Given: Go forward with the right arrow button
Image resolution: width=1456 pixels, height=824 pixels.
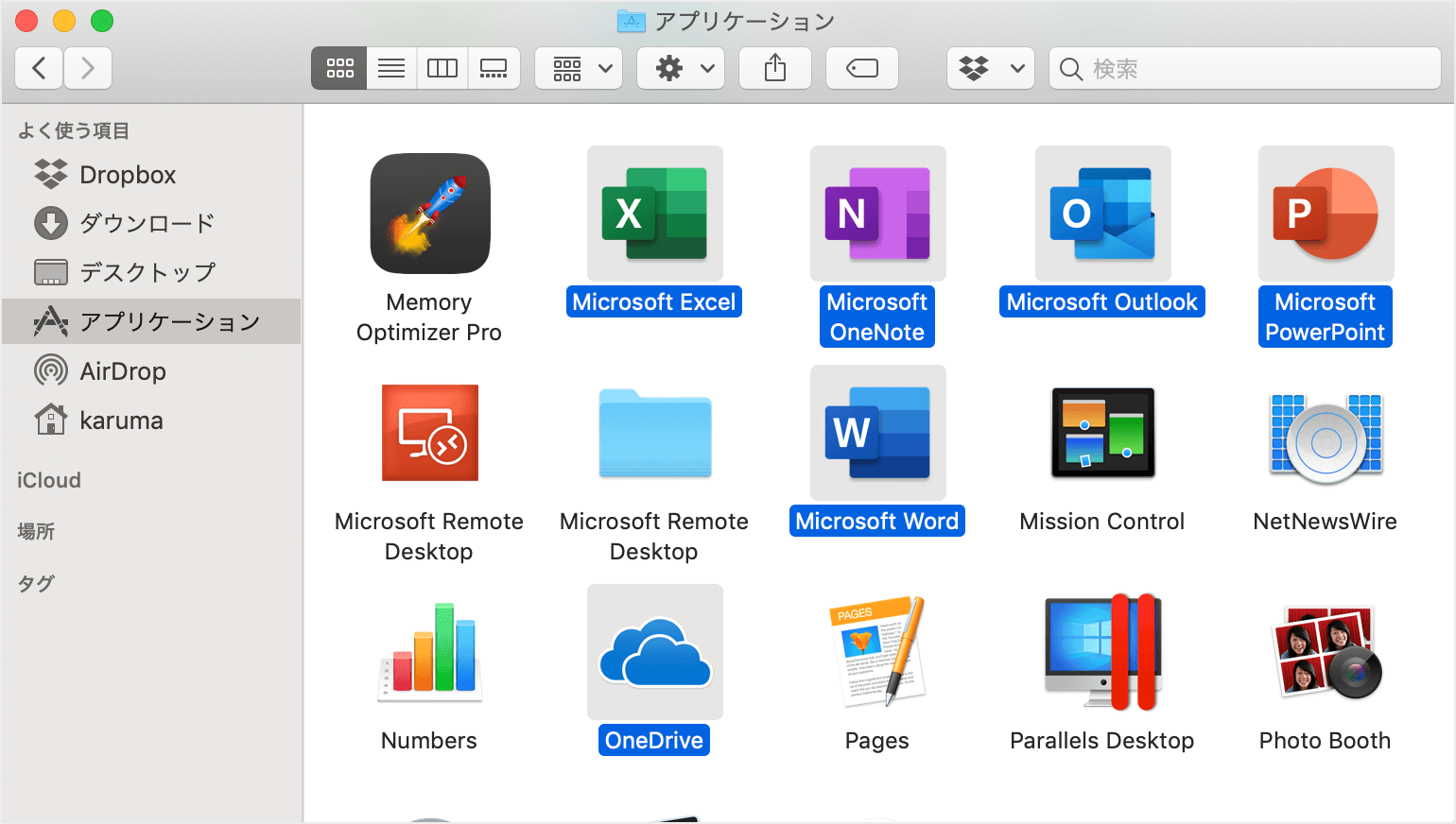Looking at the screenshot, I should tap(88, 68).
